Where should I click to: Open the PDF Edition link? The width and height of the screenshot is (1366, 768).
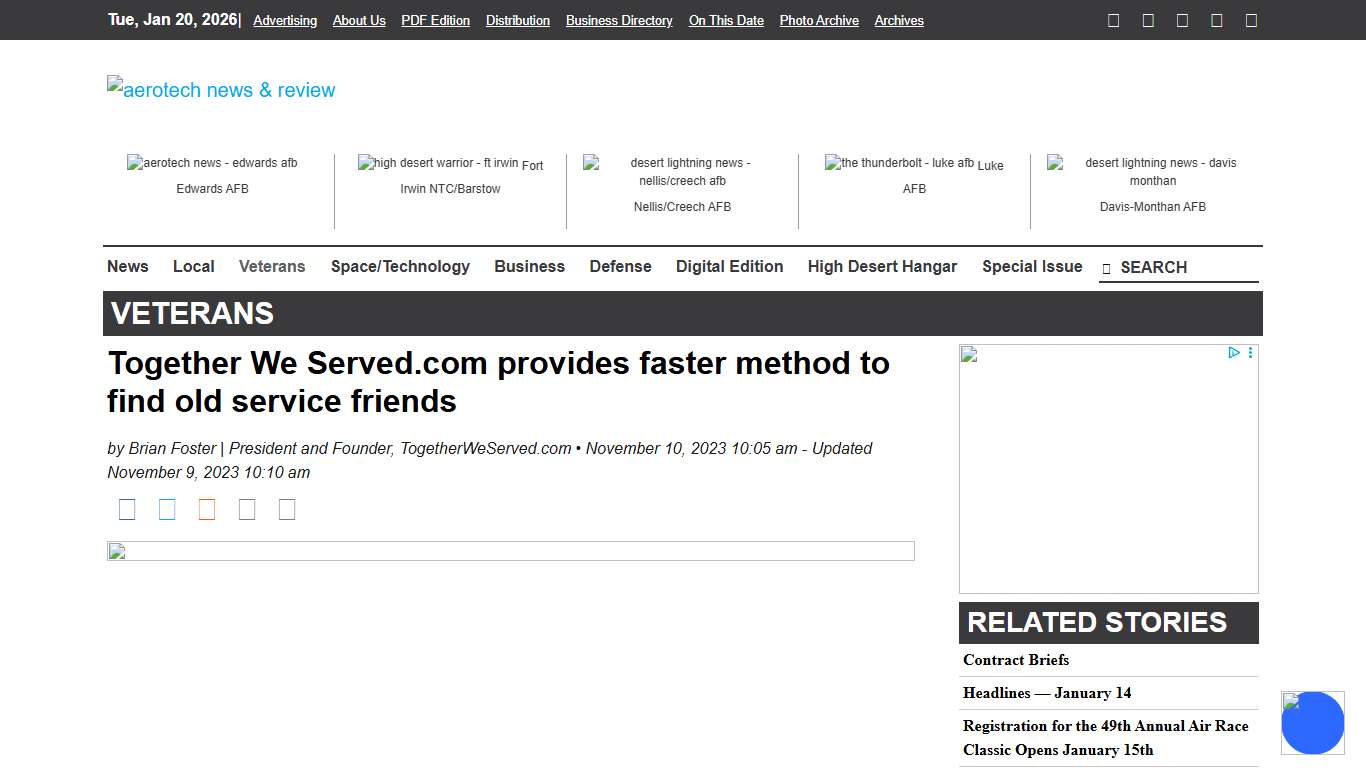coord(435,20)
